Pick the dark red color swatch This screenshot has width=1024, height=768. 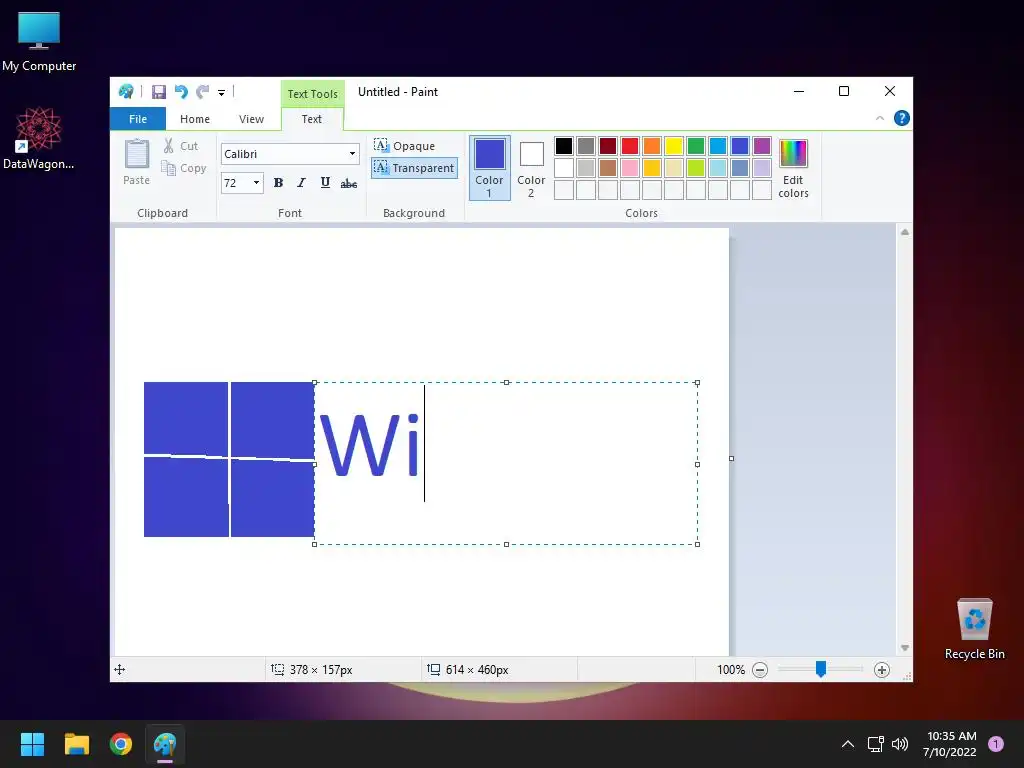(x=607, y=146)
